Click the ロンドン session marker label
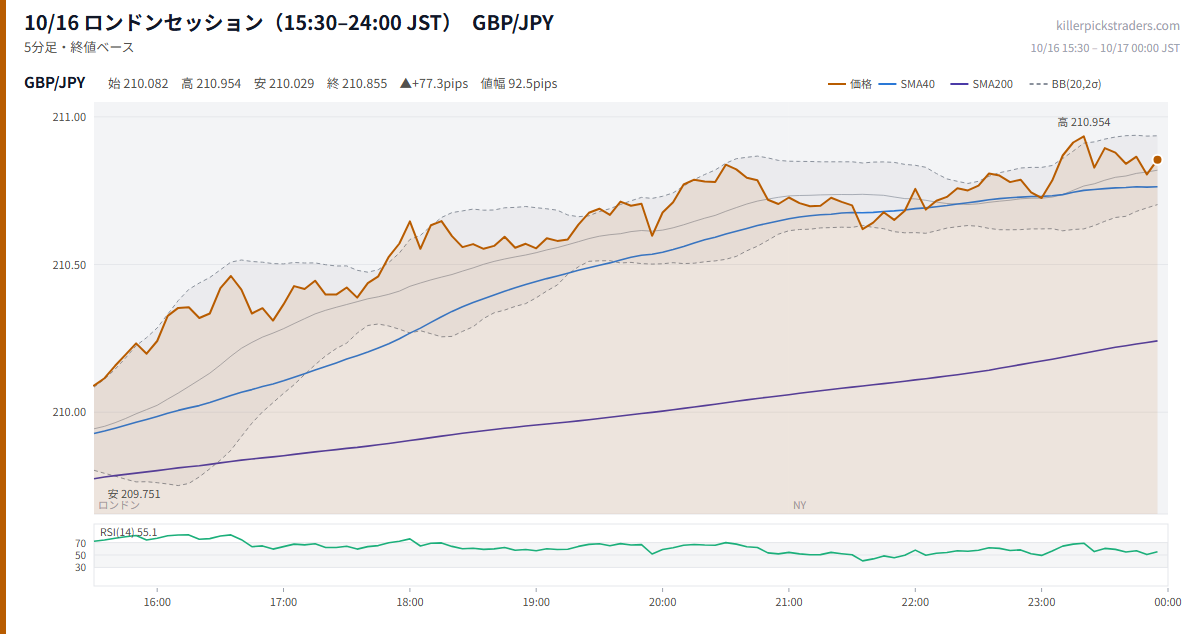The height and width of the screenshot is (634, 1200). (119, 506)
